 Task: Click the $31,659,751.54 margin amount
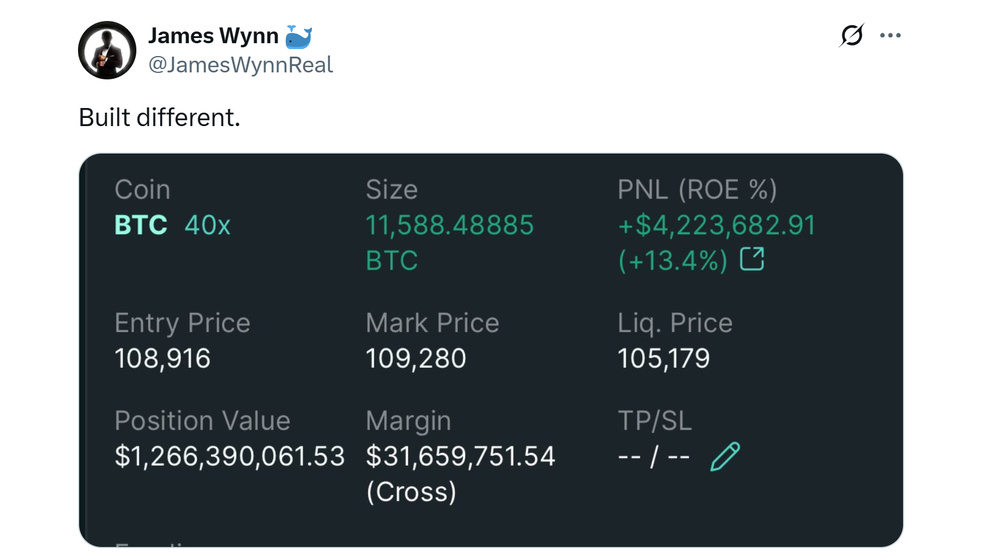[x=460, y=456]
